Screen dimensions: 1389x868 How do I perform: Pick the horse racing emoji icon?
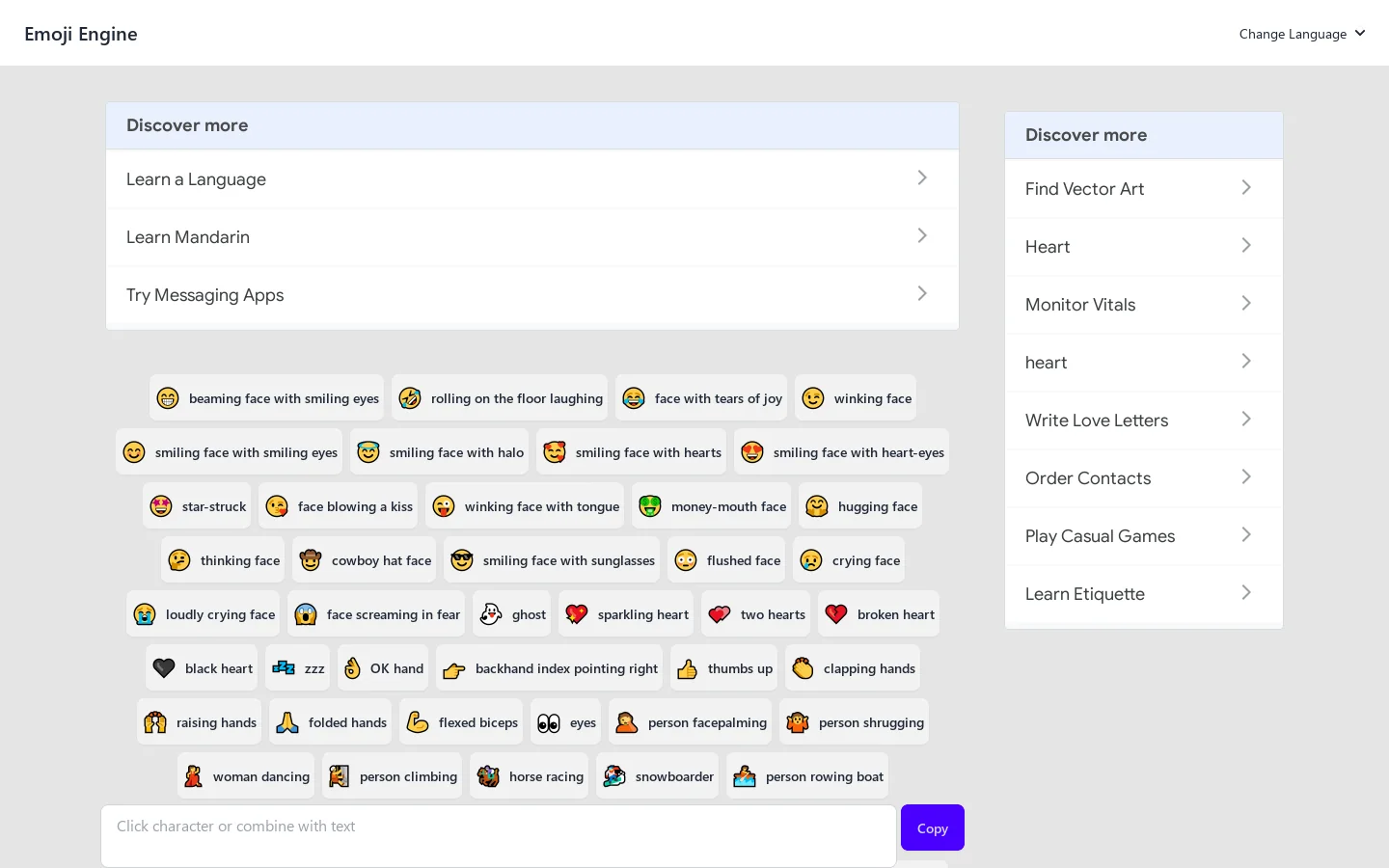(488, 776)
